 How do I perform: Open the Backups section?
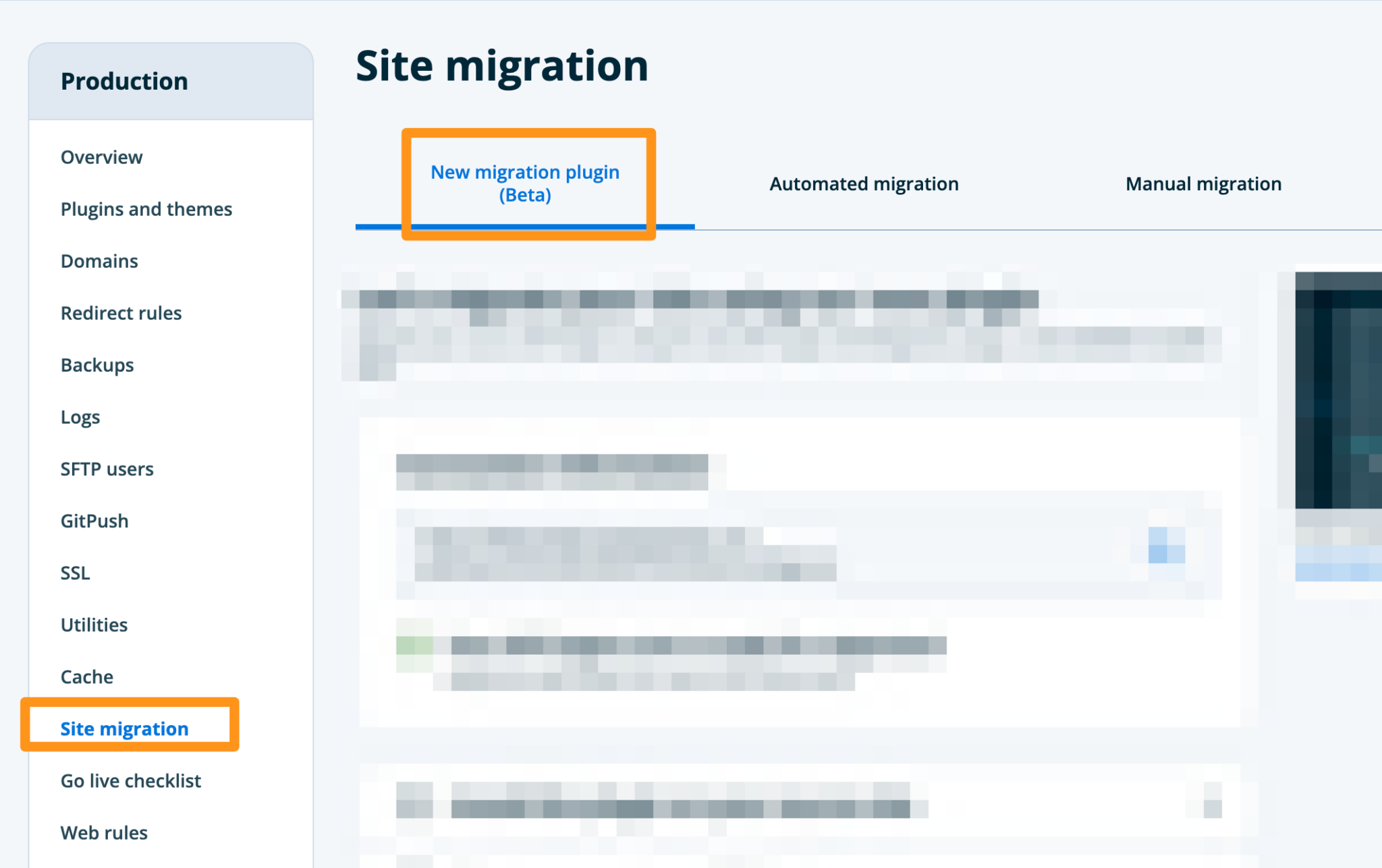point(97,365)
